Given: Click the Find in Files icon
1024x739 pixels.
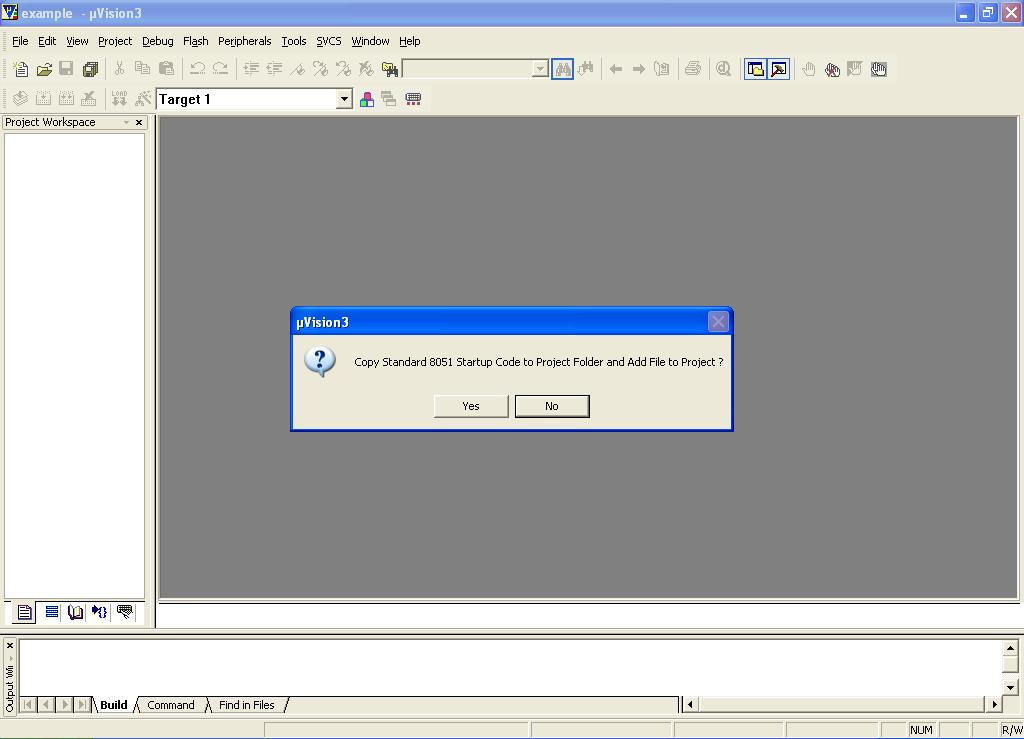Looking at the screenshot, I should 390,69.
